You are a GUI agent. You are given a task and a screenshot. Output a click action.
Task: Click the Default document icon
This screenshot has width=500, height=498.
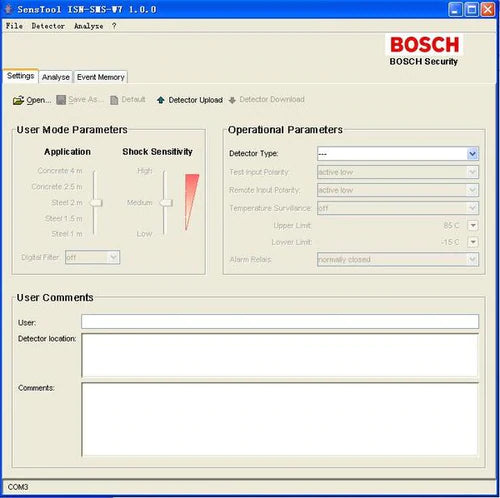[114, 100]
